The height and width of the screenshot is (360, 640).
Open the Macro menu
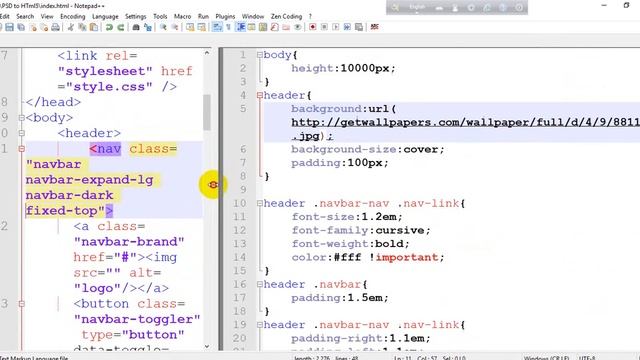click(182, 16)
